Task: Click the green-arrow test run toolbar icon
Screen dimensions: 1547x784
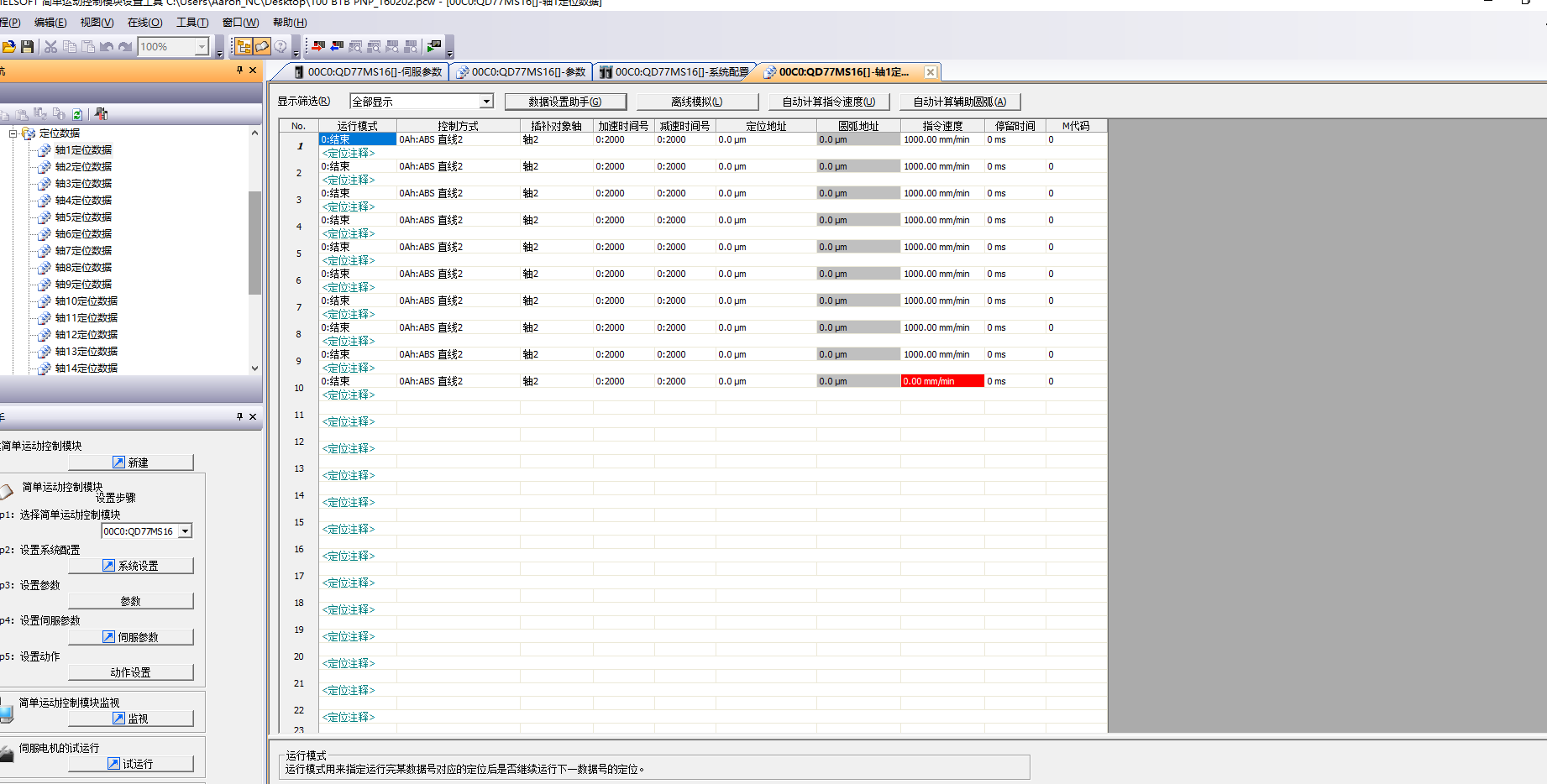Action: (434, 47)
